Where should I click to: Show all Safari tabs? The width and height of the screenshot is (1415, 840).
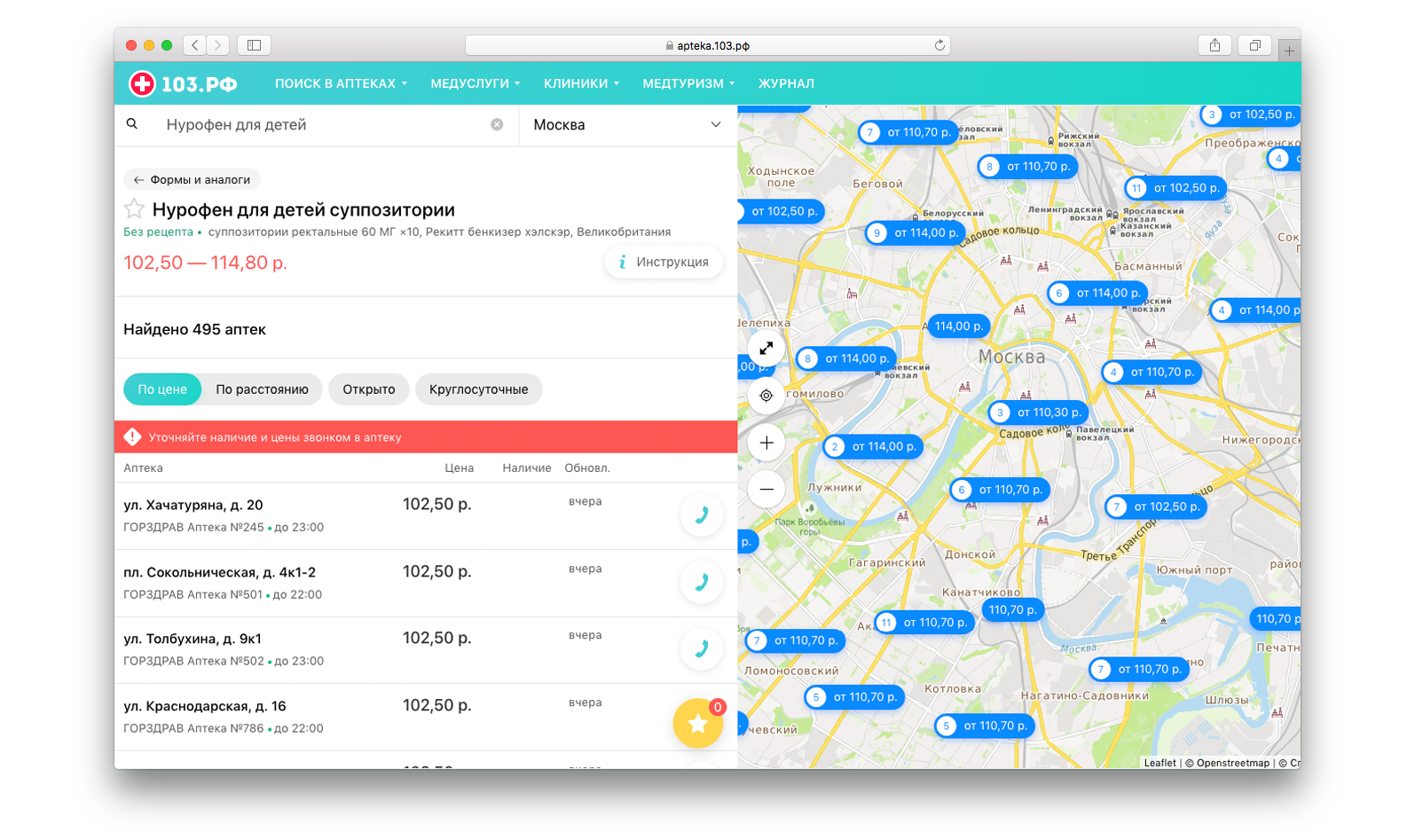1254,45
